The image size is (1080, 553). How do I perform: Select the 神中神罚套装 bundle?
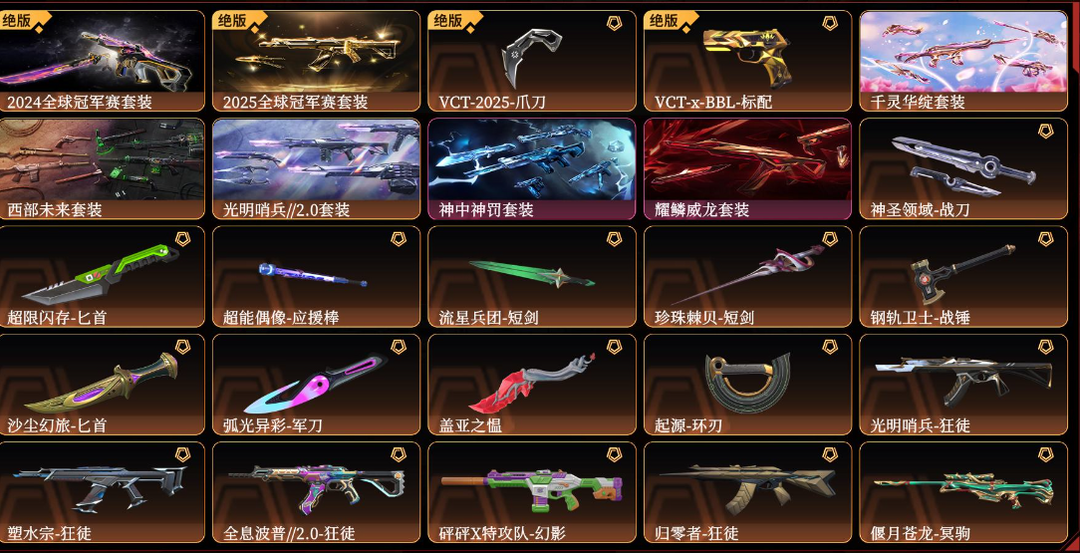(x=532, y=169)
